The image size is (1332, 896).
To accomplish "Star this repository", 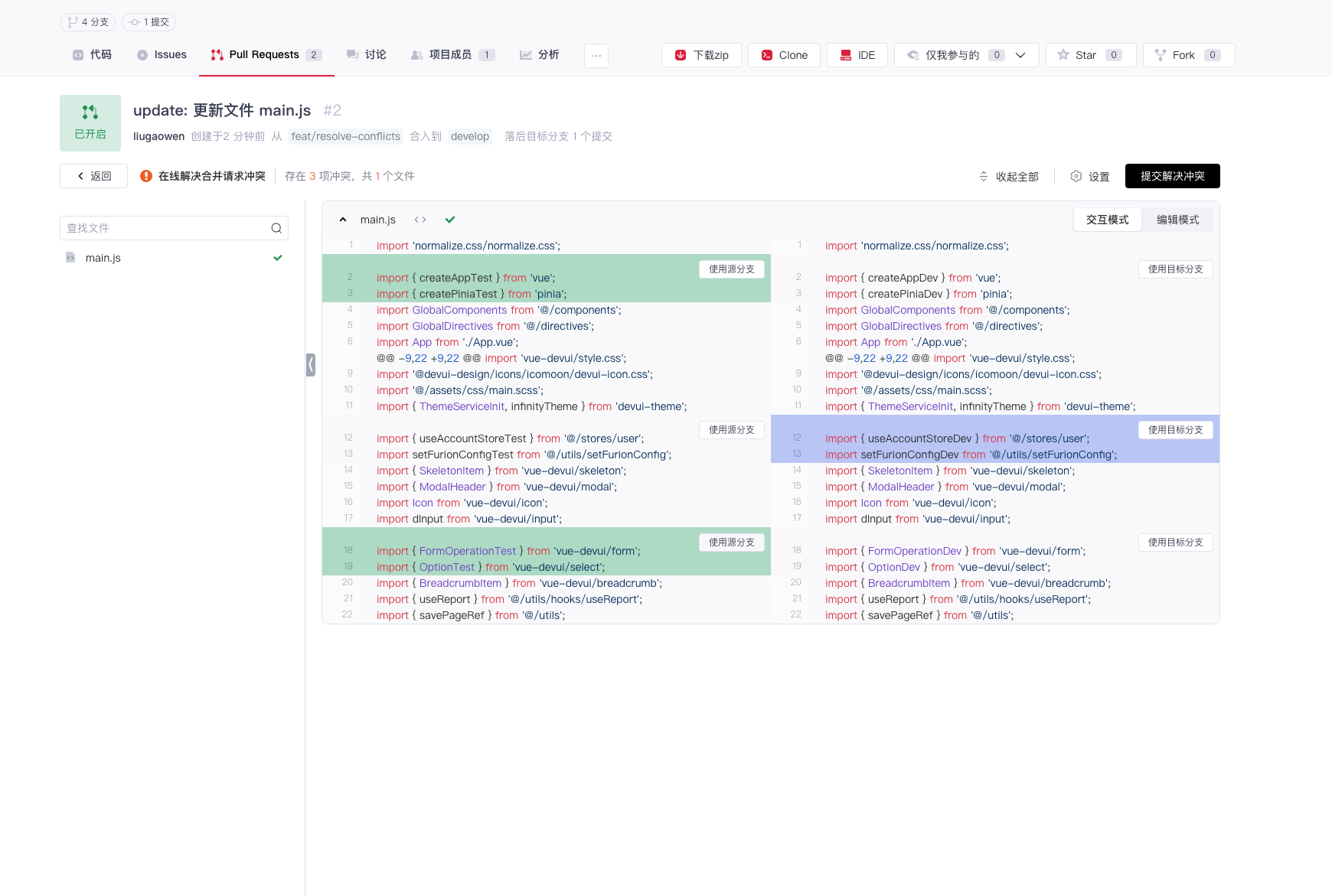I will (1090, 55).
